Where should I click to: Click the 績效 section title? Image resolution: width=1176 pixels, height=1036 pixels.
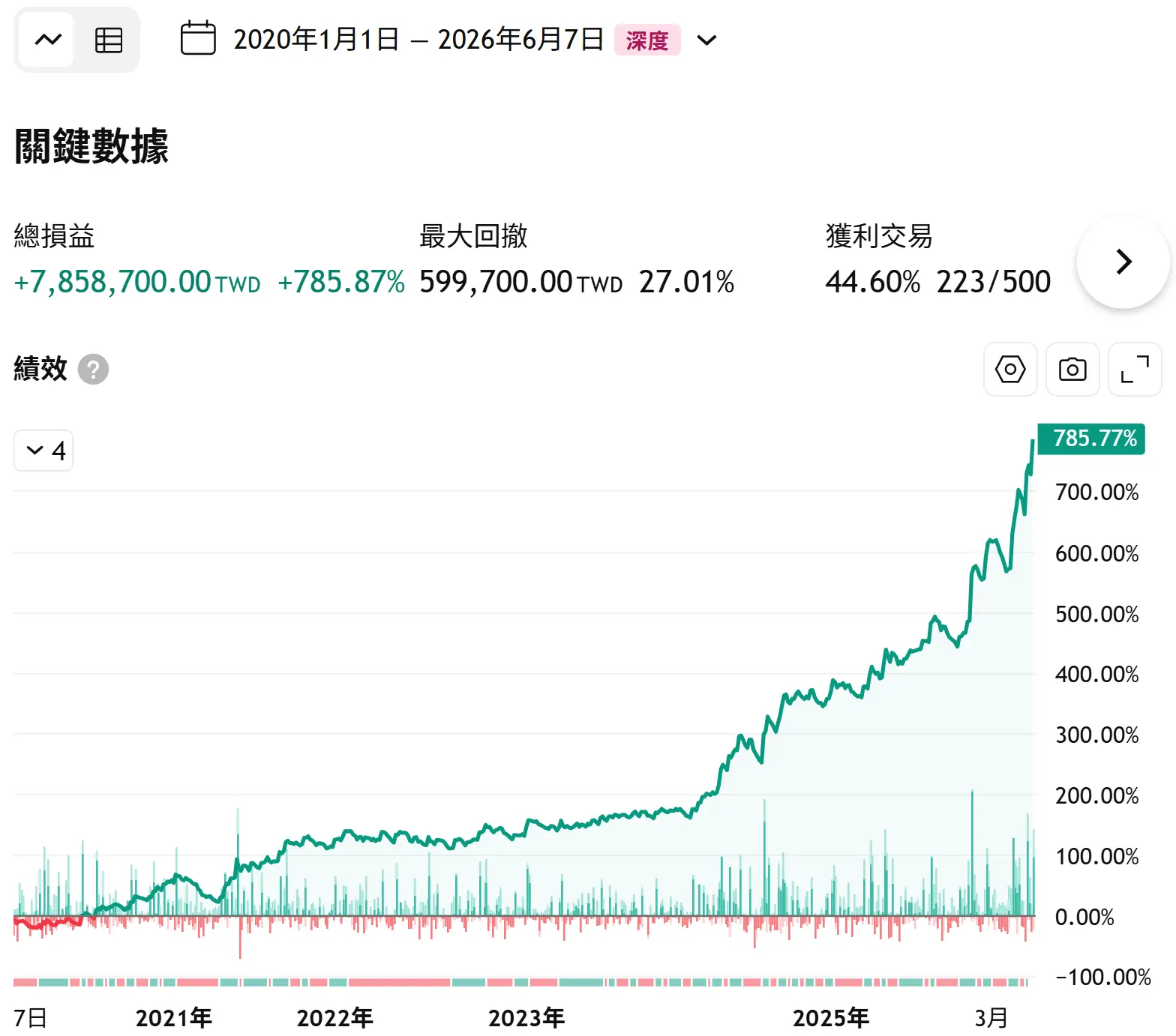pos(40,369)
